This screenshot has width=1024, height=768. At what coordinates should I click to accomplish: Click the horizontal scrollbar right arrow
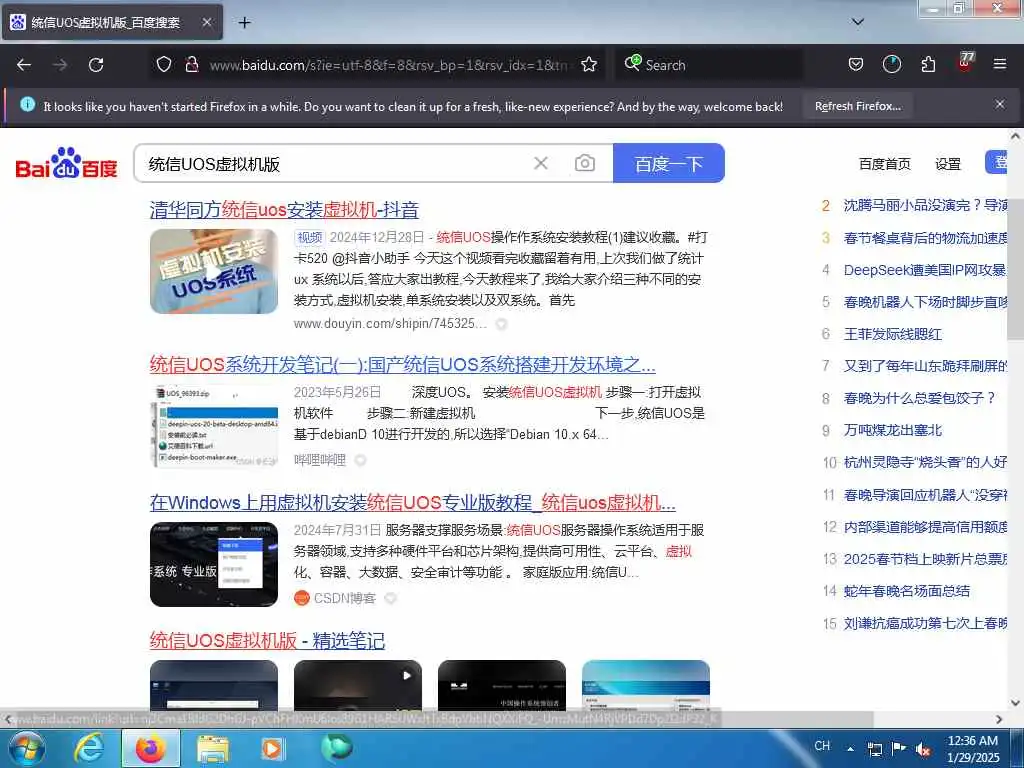[999, 719]
